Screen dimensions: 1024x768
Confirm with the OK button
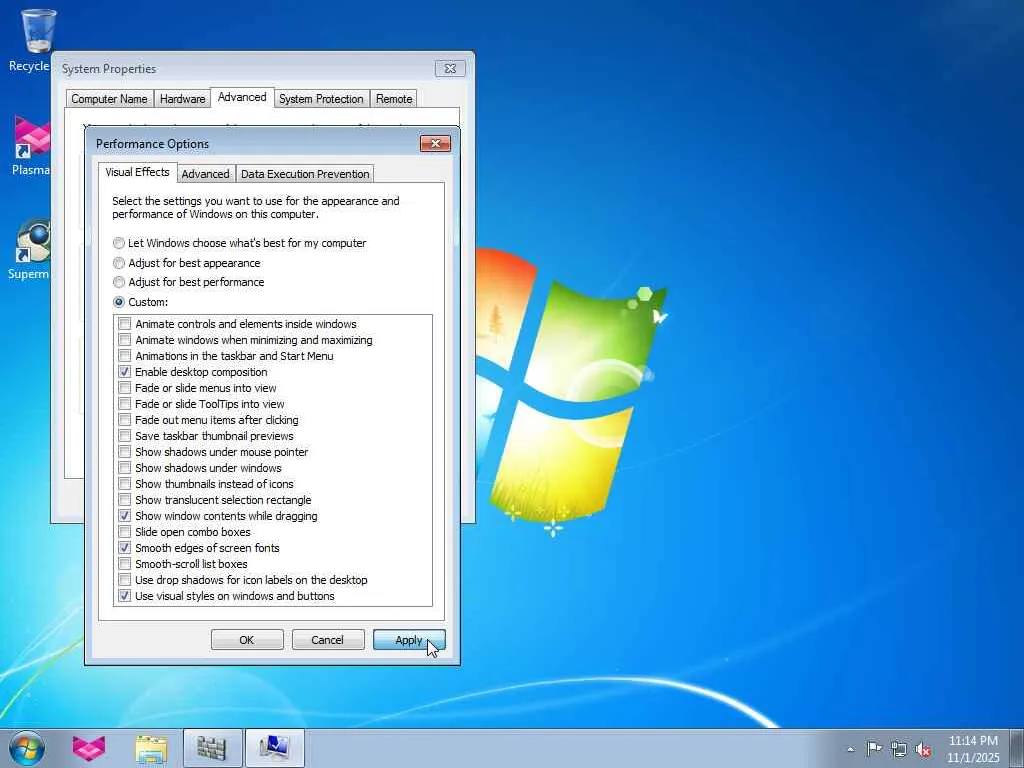tap(247, 640)
